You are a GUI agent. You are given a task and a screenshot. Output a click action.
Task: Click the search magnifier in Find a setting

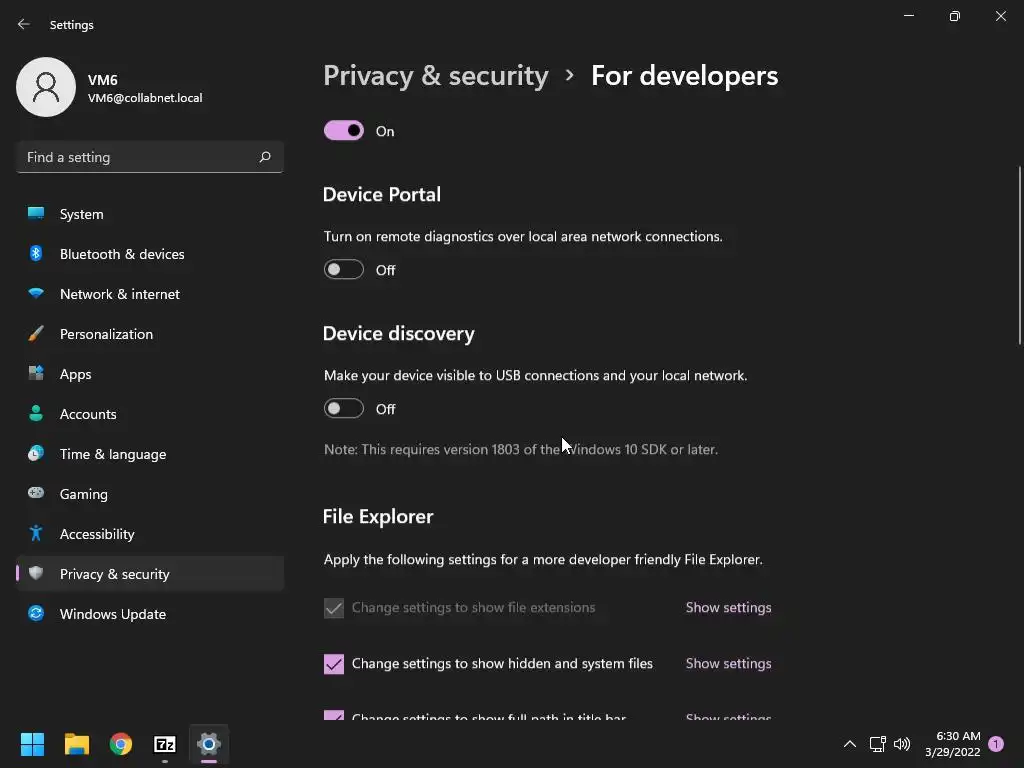point(265,157)
